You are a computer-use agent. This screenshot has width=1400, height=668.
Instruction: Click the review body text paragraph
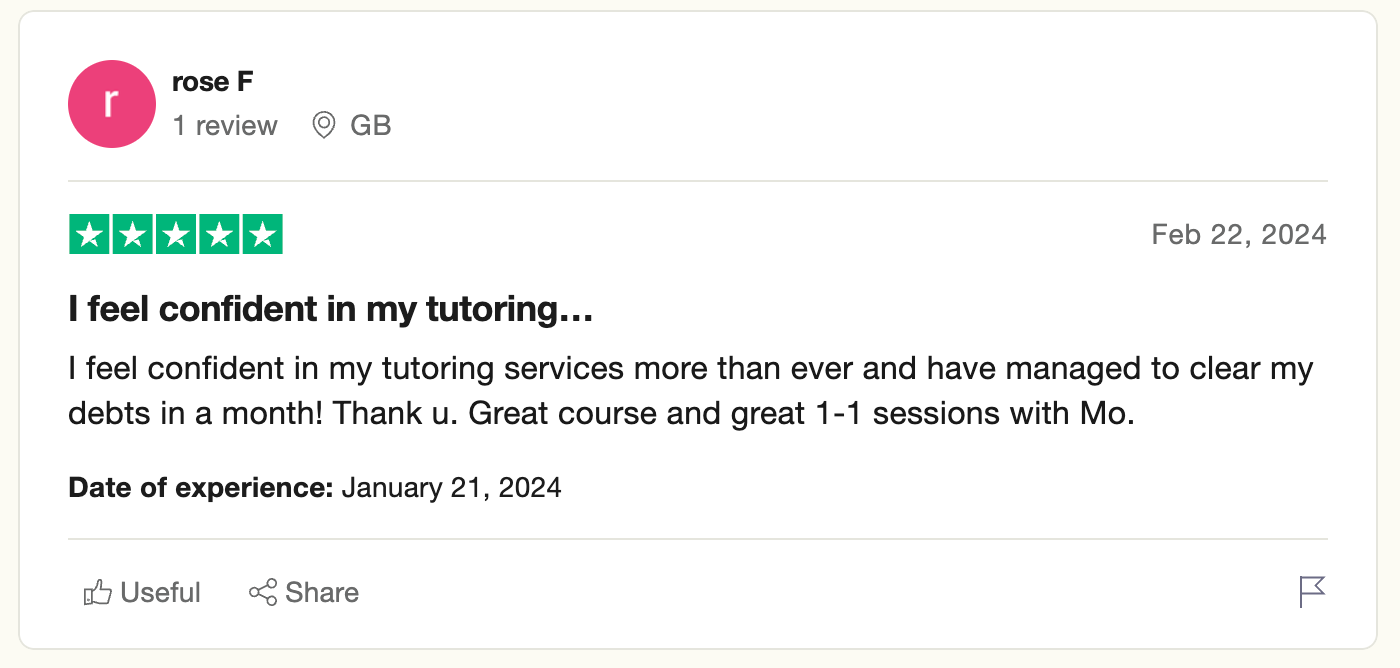(690, 390)
